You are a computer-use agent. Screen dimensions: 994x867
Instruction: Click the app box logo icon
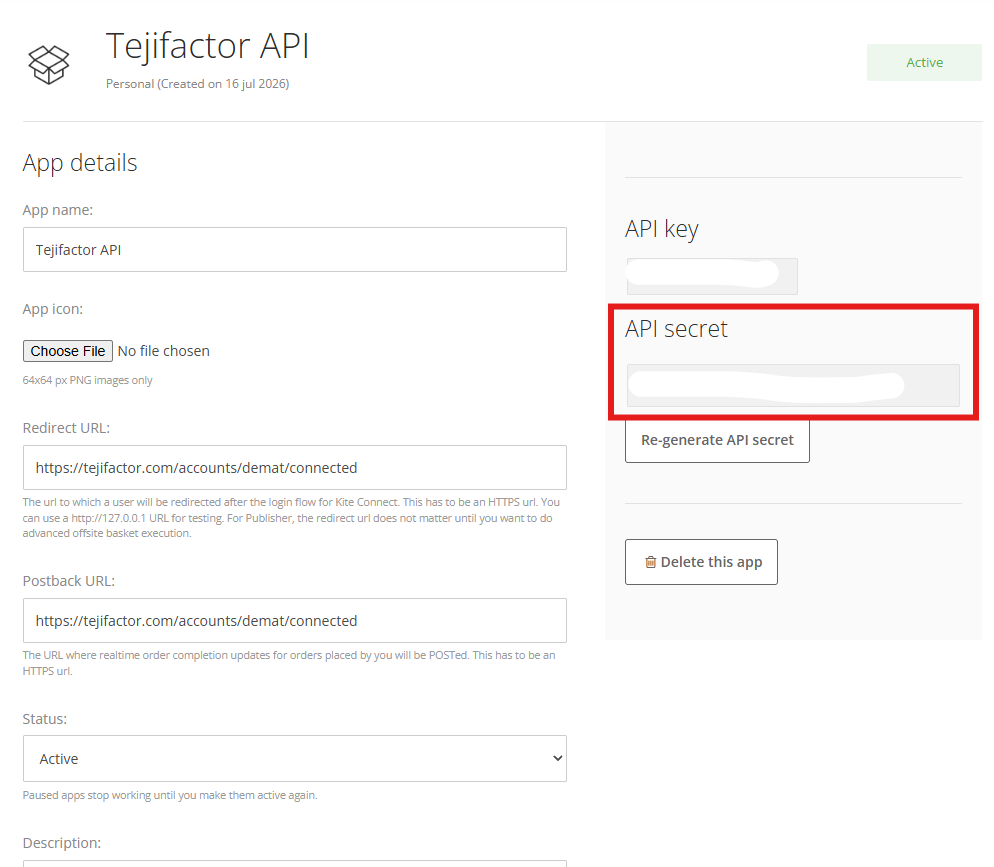click(49, 65)
